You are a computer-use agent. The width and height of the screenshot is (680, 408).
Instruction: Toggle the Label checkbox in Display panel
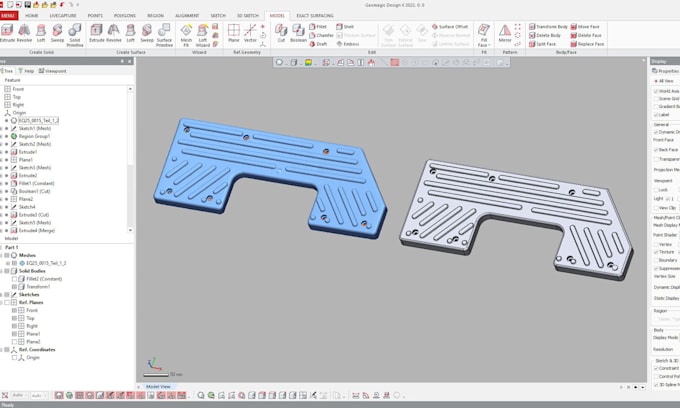point(656,114)
